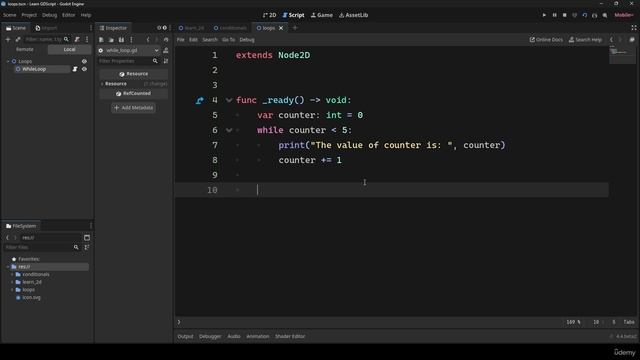Image resolution: width=640 pixels, height=360 pixels.
Task: Fold the _ready function at line 4
Action: (229, 100)
